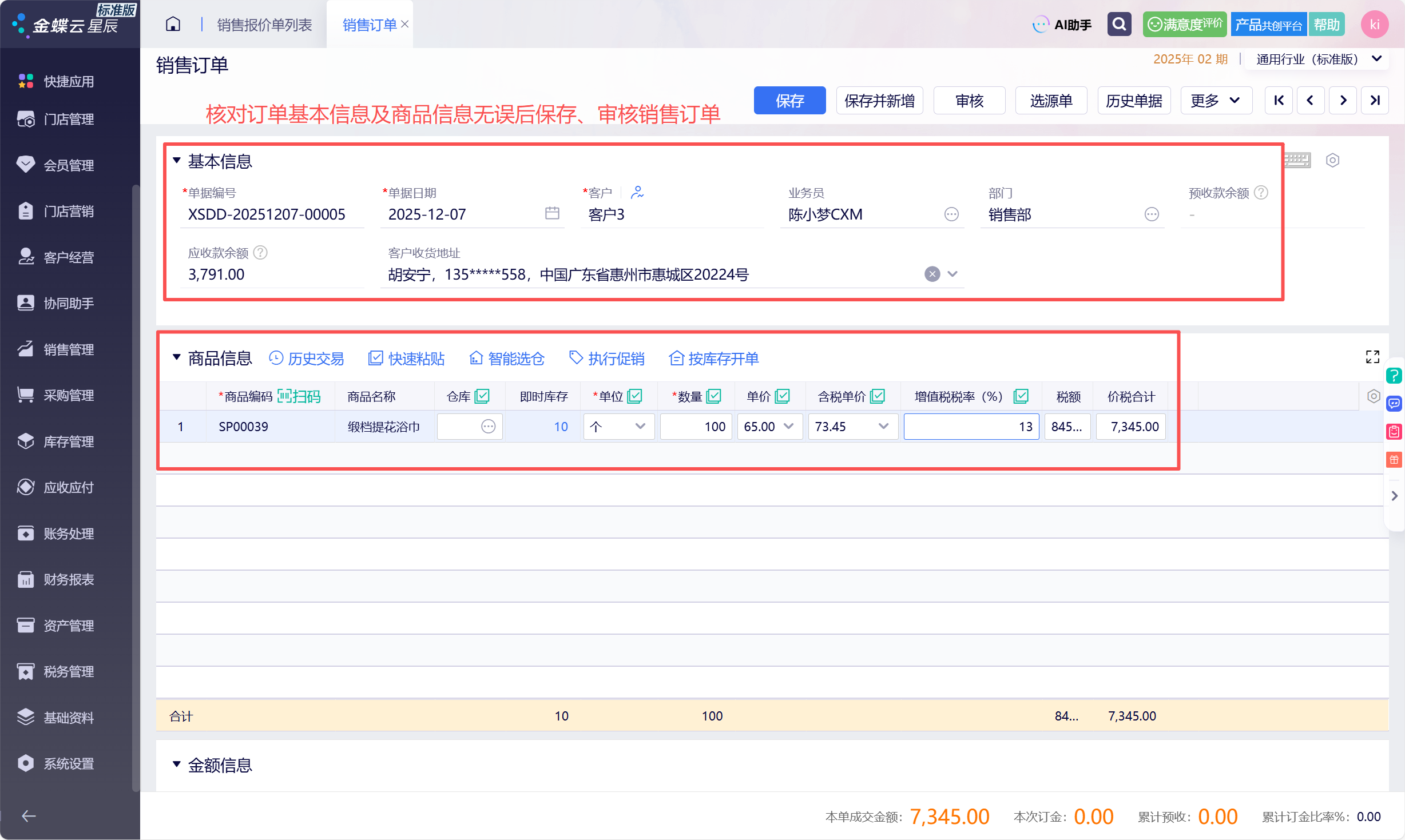Jump to the last document record
Viewport: 1405px width, 840px height.
pyautogui.click(x=1375, y=101)
